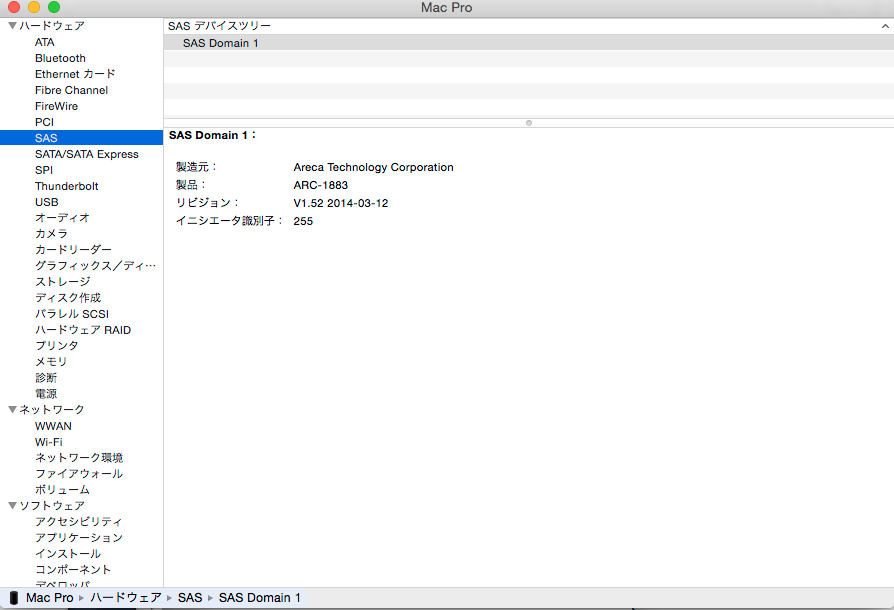Select プリンタ in the sidebar

tap(57, 345)
